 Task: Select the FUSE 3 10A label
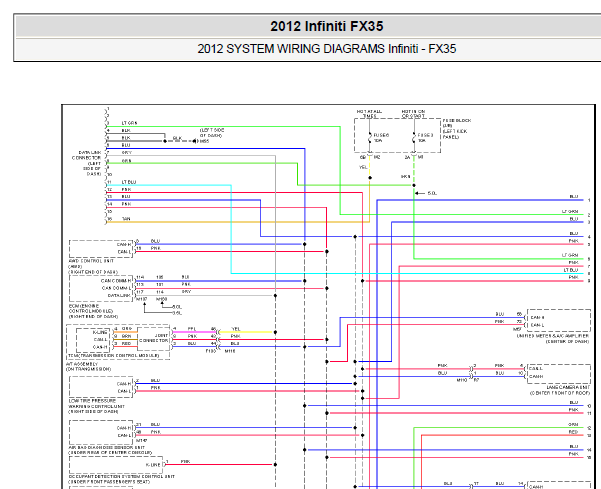[x=425, y=138]
